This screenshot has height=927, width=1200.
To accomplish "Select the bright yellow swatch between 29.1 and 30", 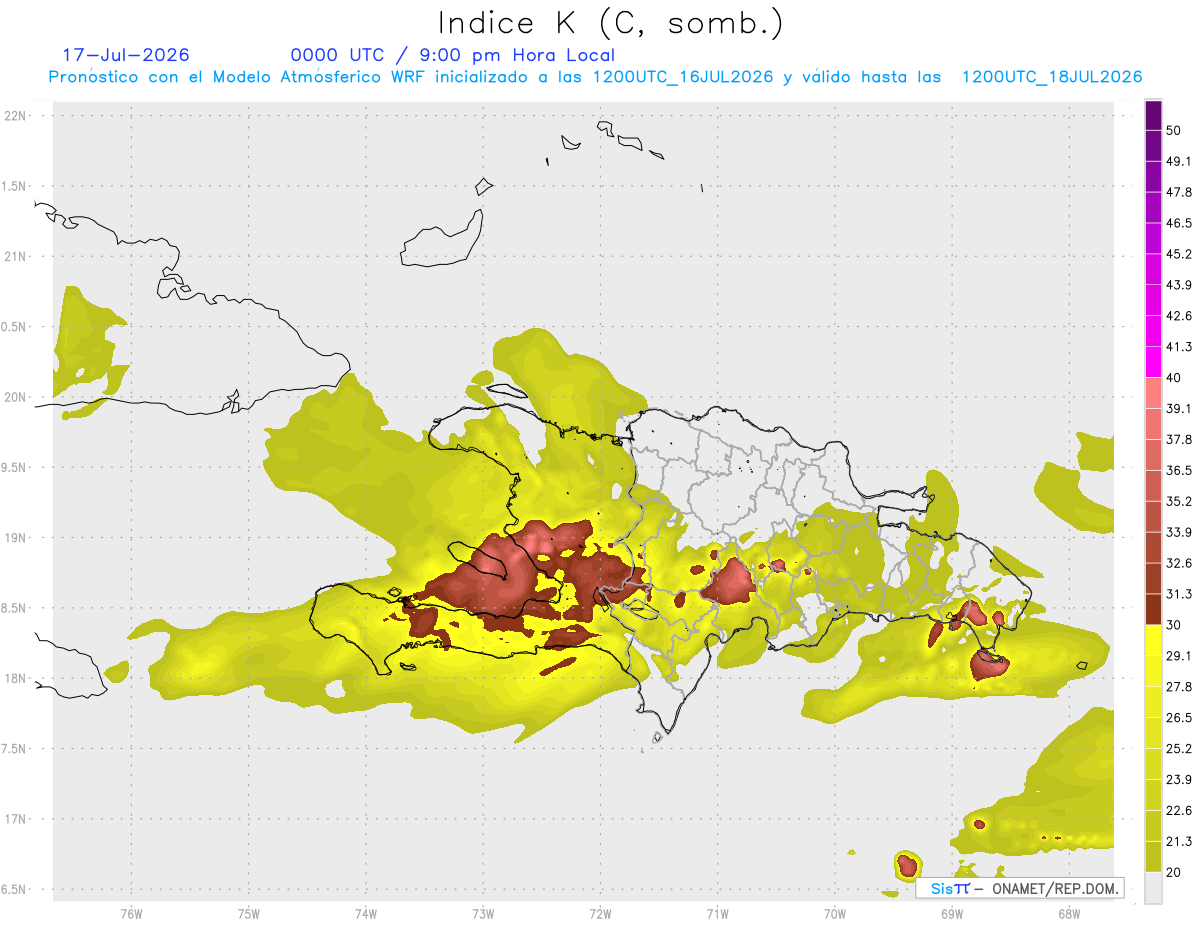I will coord(1153,640).
